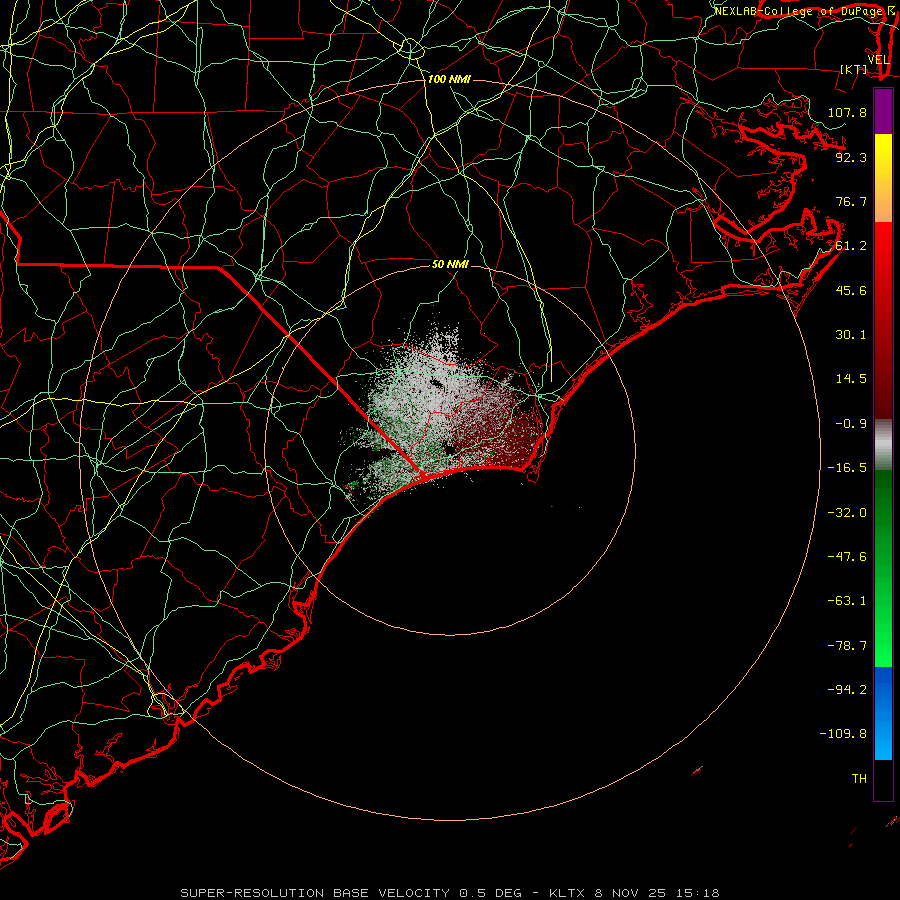Screen dimensions: 900x900
Task: Click the 107.8 velocity scale value
Action: point(847,112)
